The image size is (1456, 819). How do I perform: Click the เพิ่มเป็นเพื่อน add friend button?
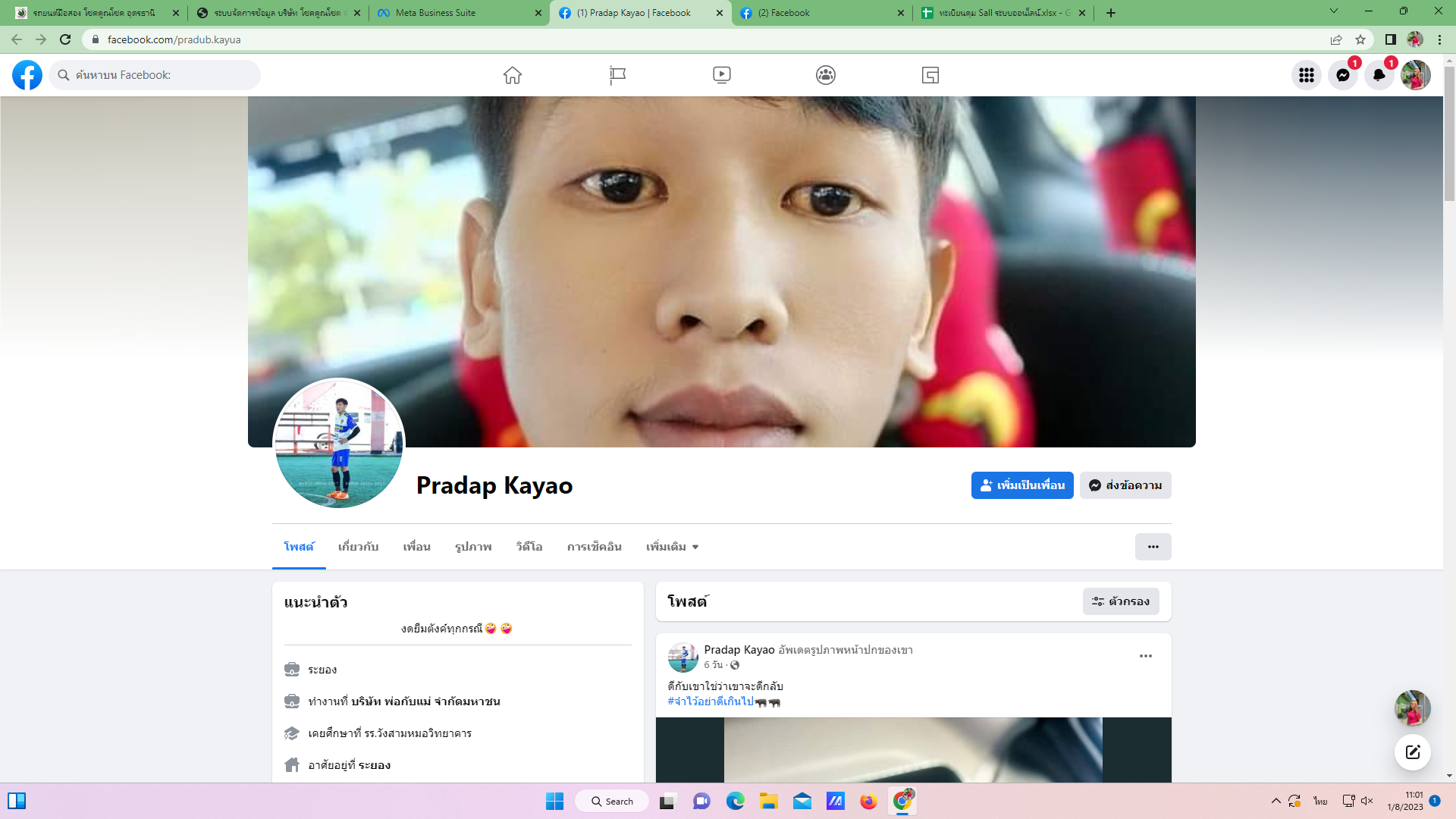[1021, 485]
